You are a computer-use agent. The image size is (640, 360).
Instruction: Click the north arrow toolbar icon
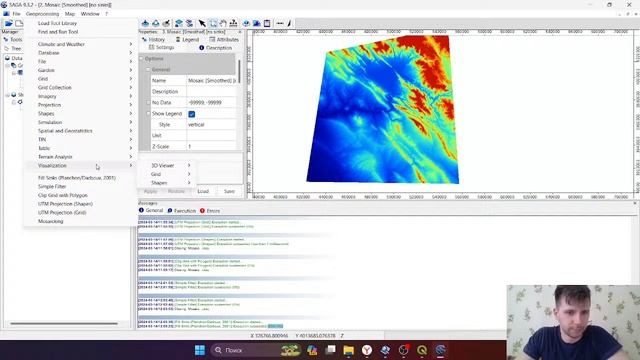(x=289, y=23)
